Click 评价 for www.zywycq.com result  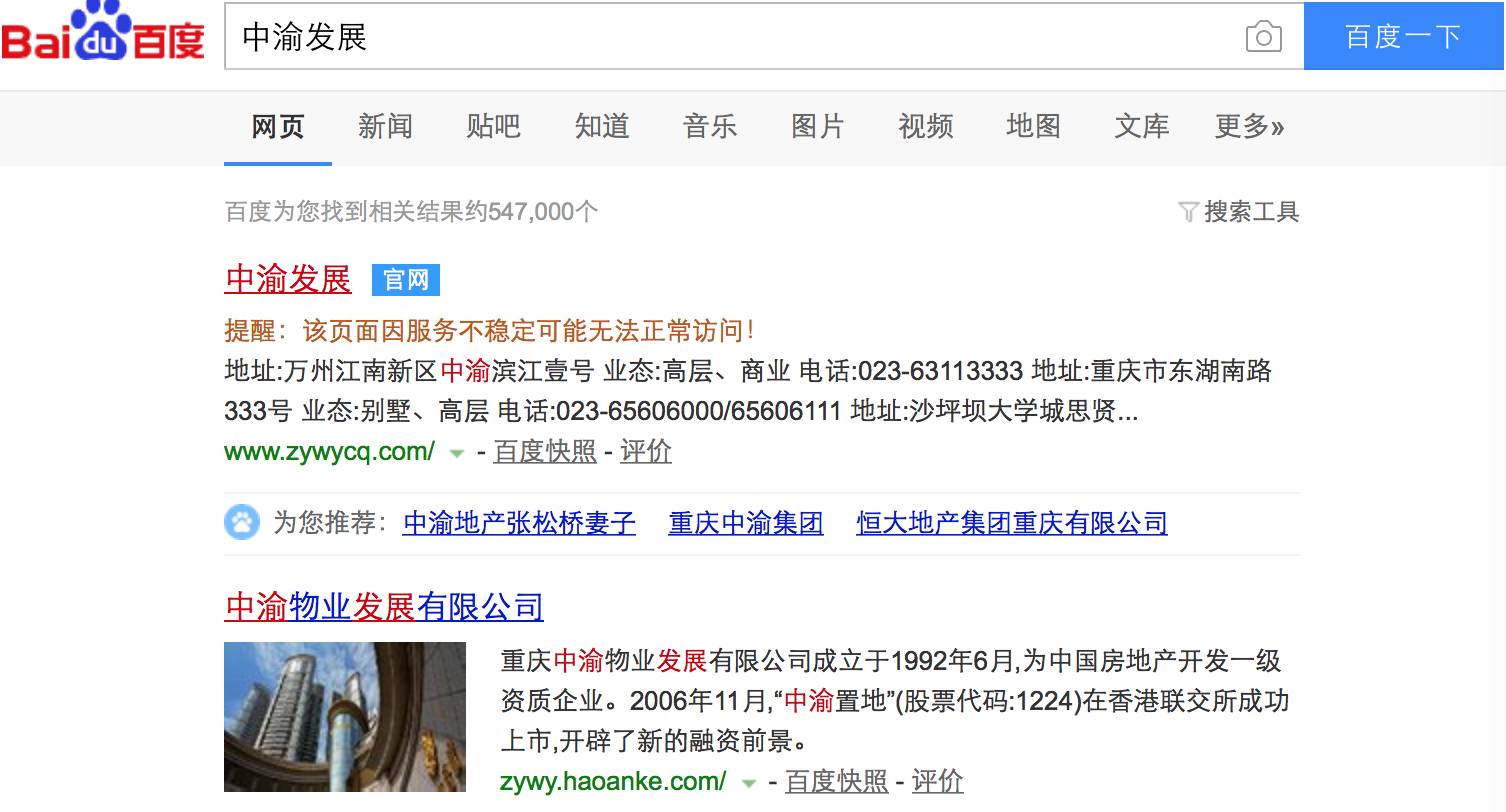pos(646,452)
